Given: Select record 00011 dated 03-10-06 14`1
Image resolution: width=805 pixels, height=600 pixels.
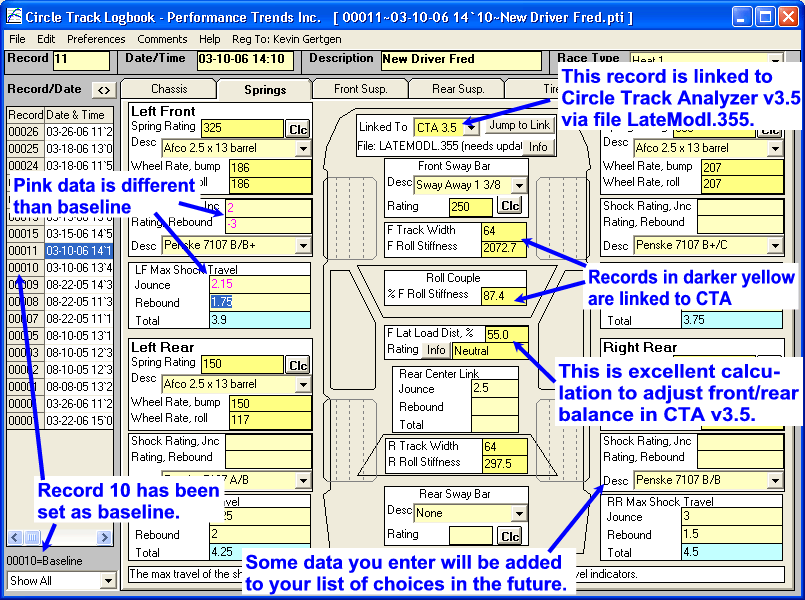Looking at the screenshot, I should 60,251.
